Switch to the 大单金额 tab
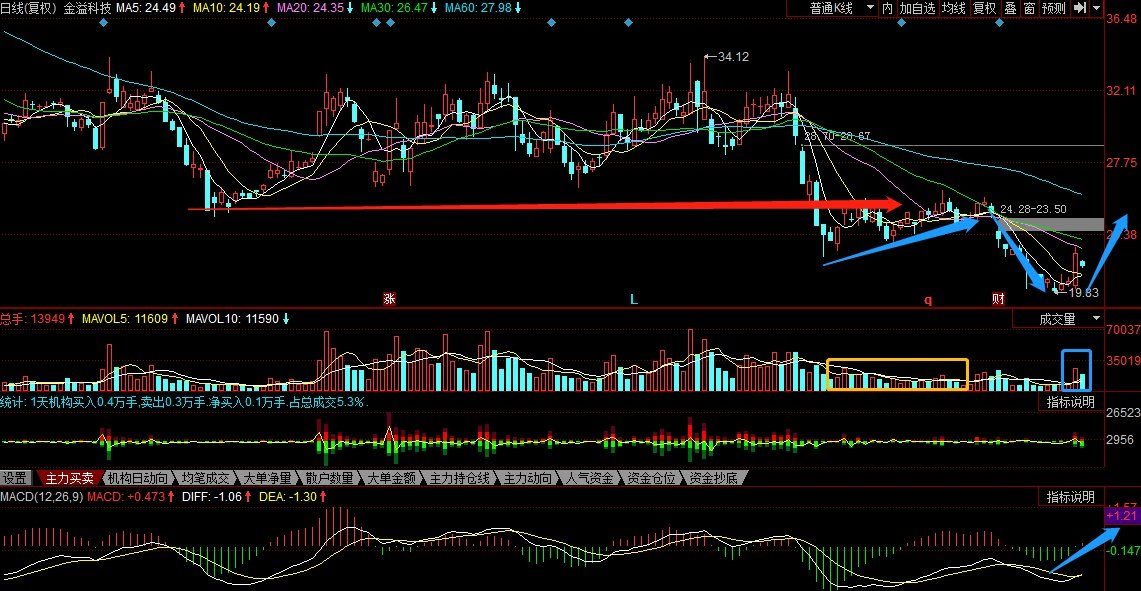1141x591 pixels. [x=391, y=478]
